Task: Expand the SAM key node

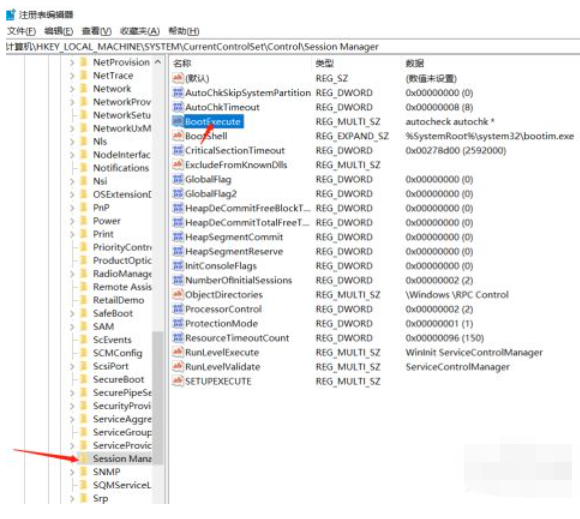Action: (x=72, y=327)
